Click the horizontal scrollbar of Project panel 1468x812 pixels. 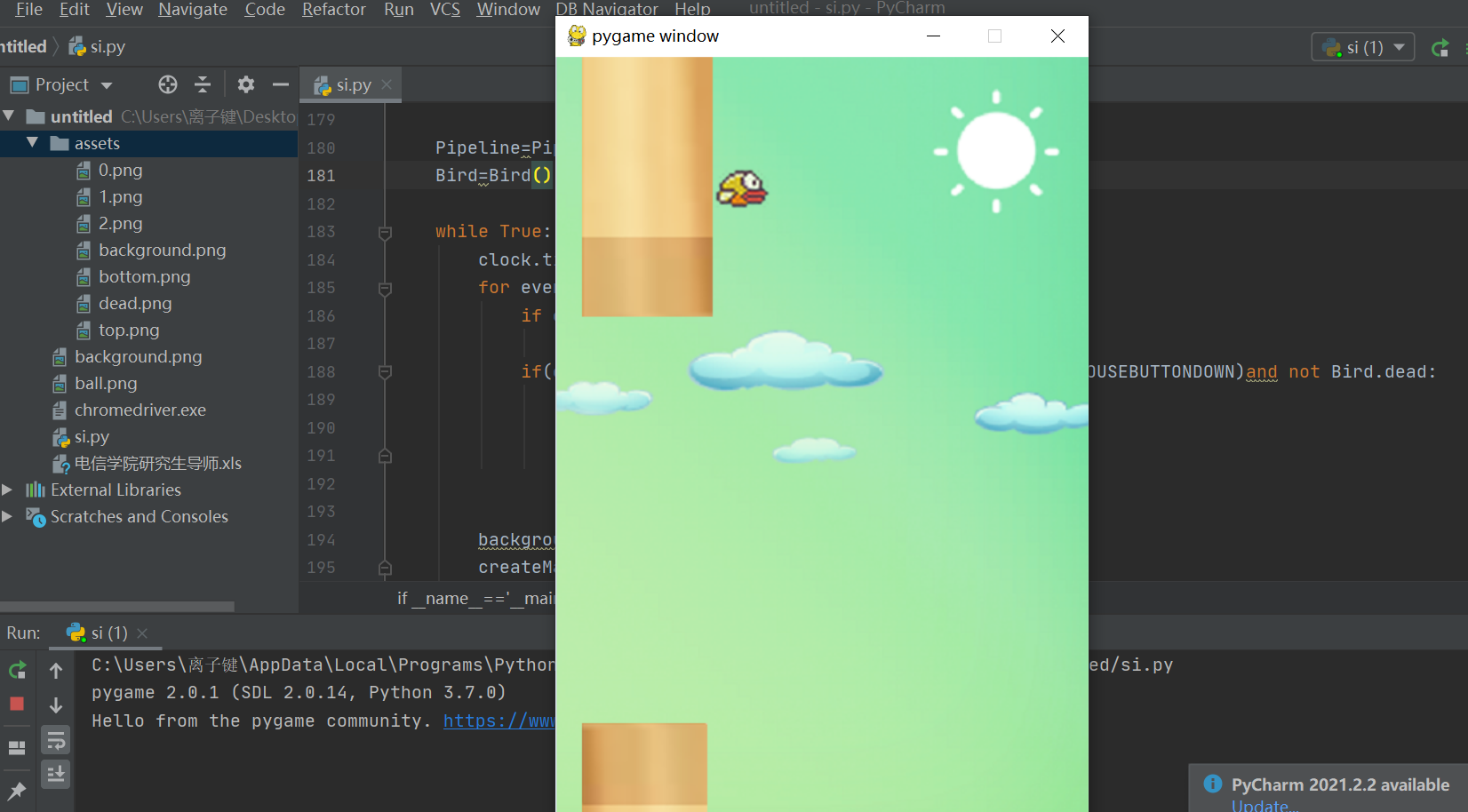(117, 607)
